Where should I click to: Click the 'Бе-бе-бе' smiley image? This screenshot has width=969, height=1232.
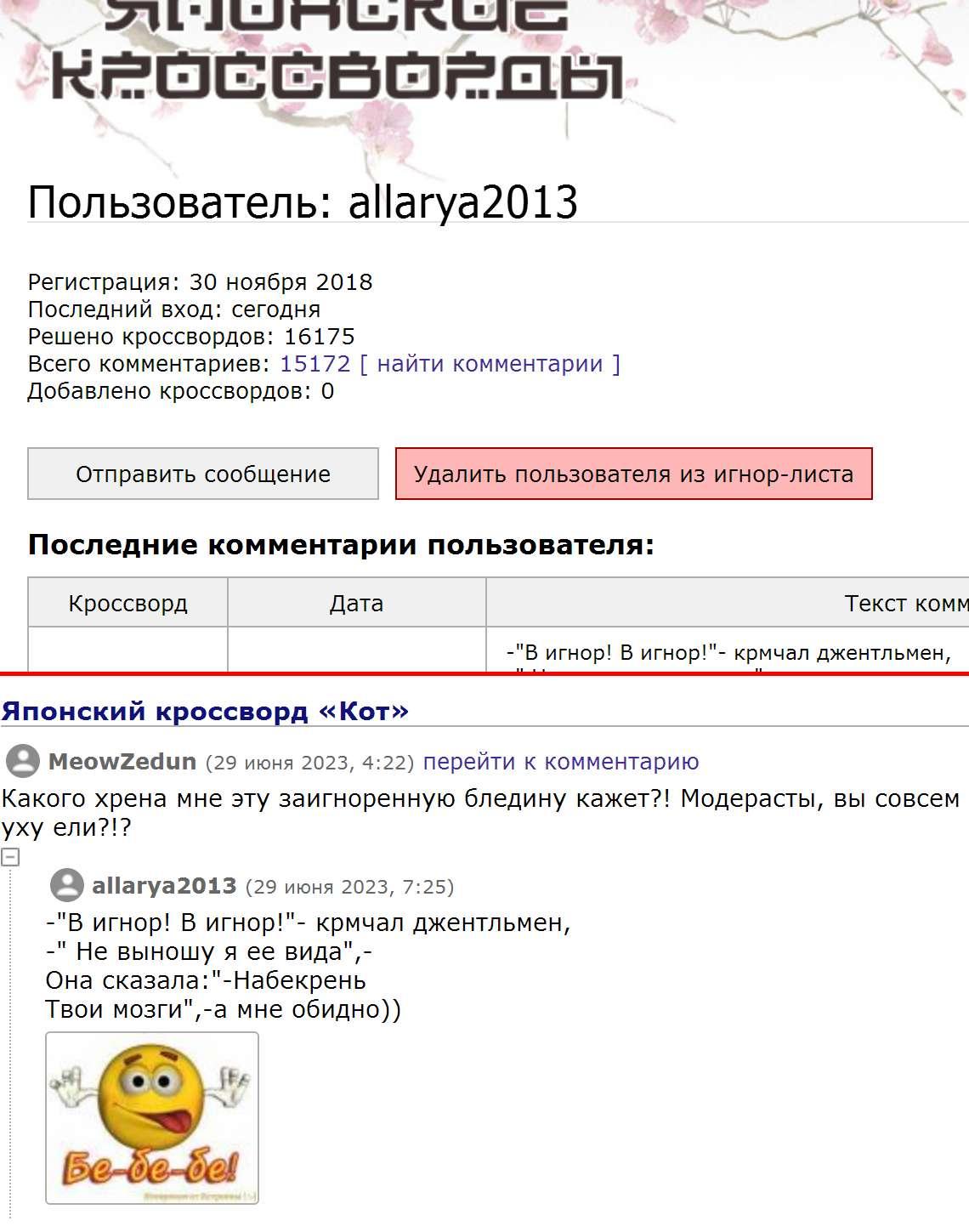pos(152,1117)
